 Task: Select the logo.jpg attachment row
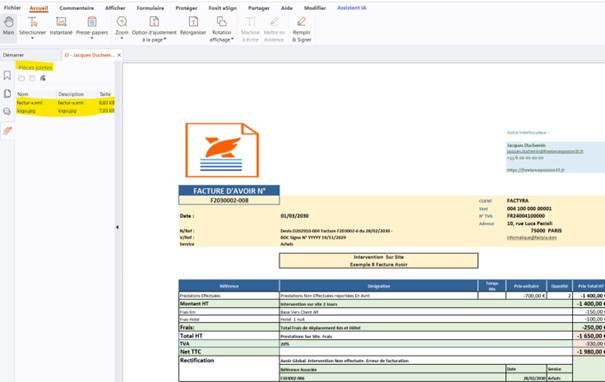coord(65,111)
